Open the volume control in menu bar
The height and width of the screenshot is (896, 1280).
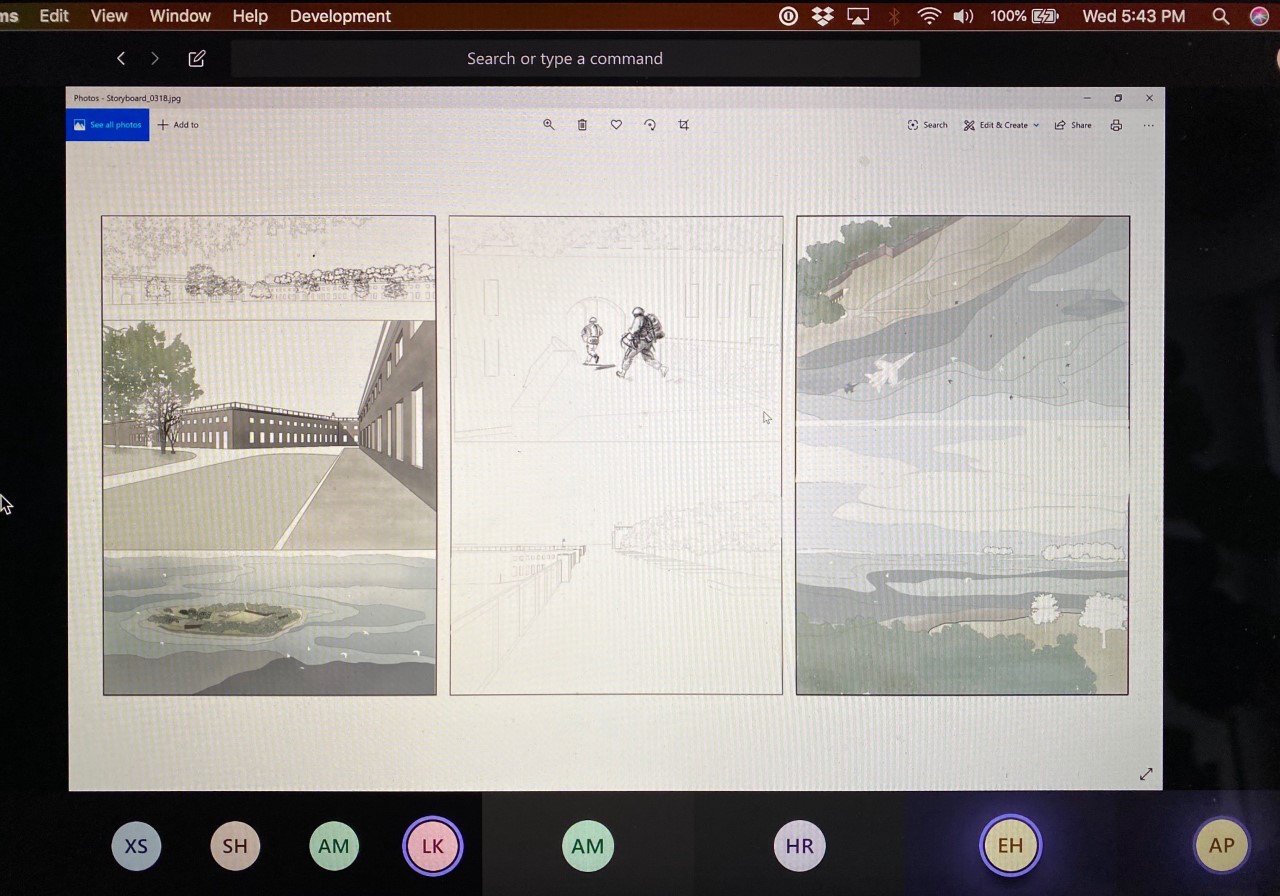[963, 16]
